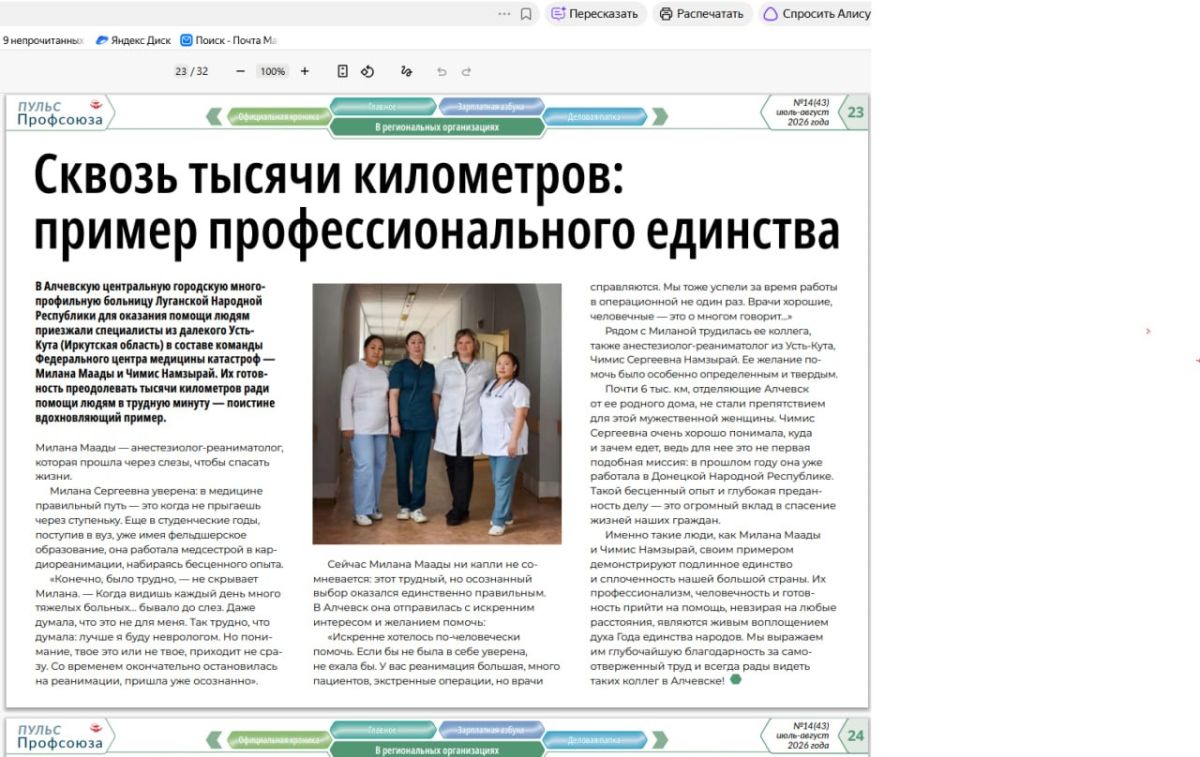Click the photo of four medics
Image resolution: width=1200 pixels, height=757 pixels.
tap(437, 413)
